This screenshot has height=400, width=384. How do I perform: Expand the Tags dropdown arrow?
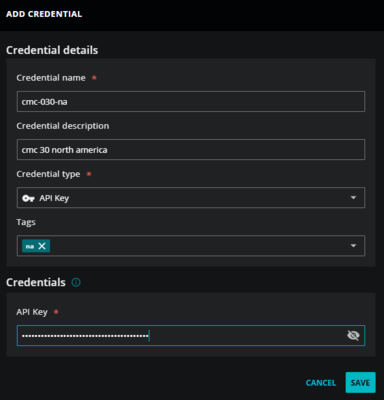tap(353, 246)
